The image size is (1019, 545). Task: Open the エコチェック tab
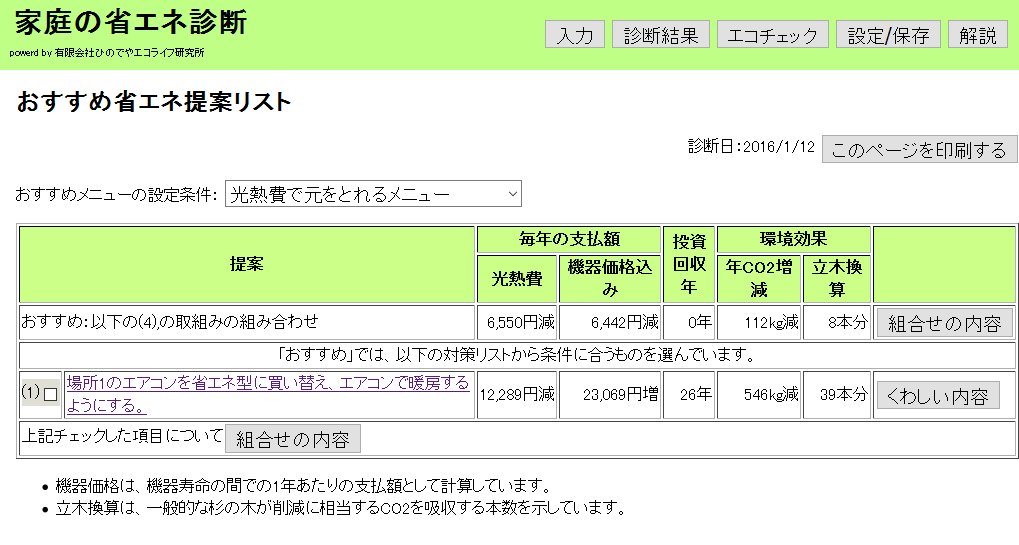coord(772,34)
